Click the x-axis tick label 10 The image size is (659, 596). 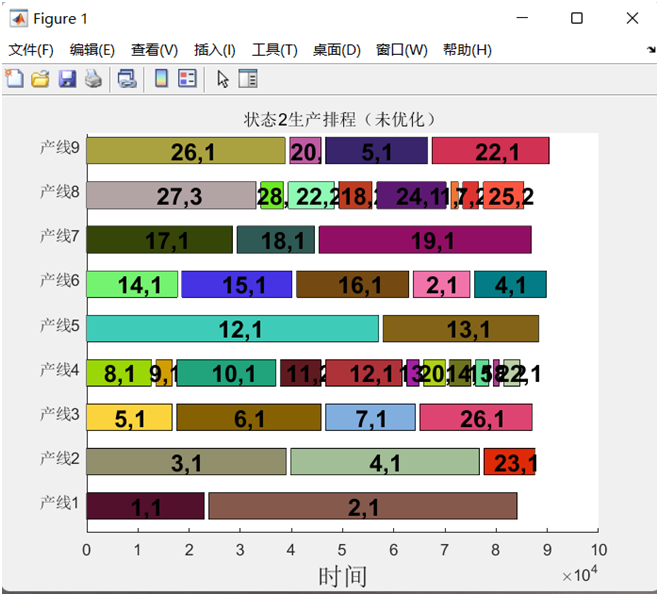pyautogui.click(x=598, y=550)
